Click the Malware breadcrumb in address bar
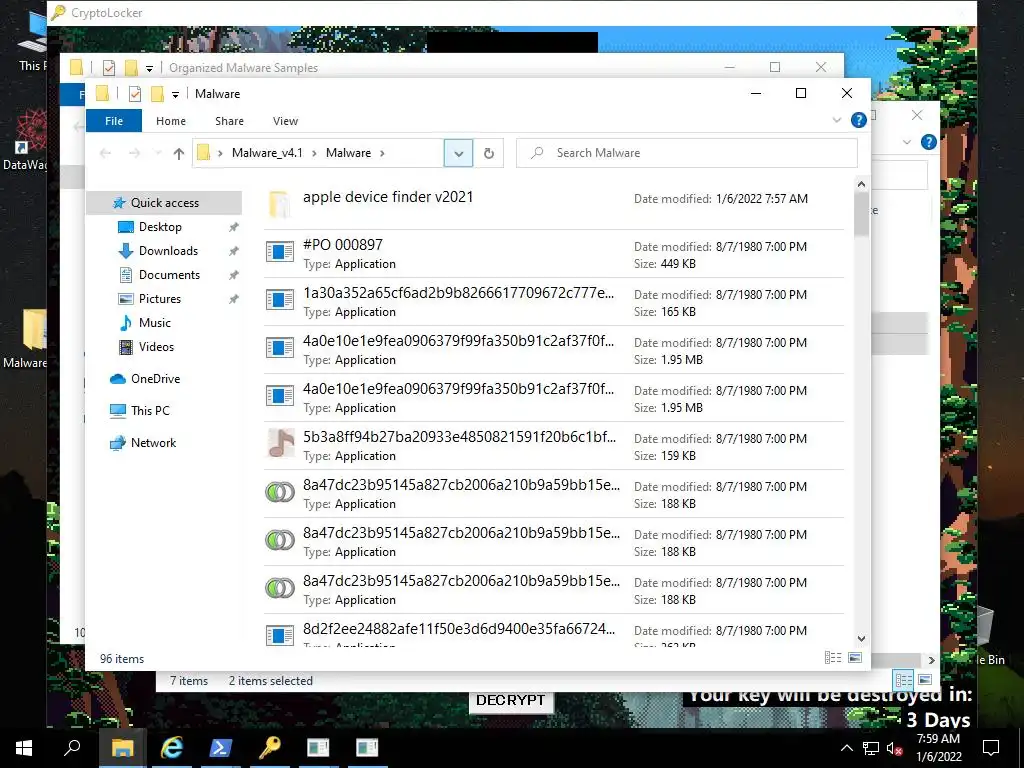This screenshot has width=1024, height=768. (348, 153)
